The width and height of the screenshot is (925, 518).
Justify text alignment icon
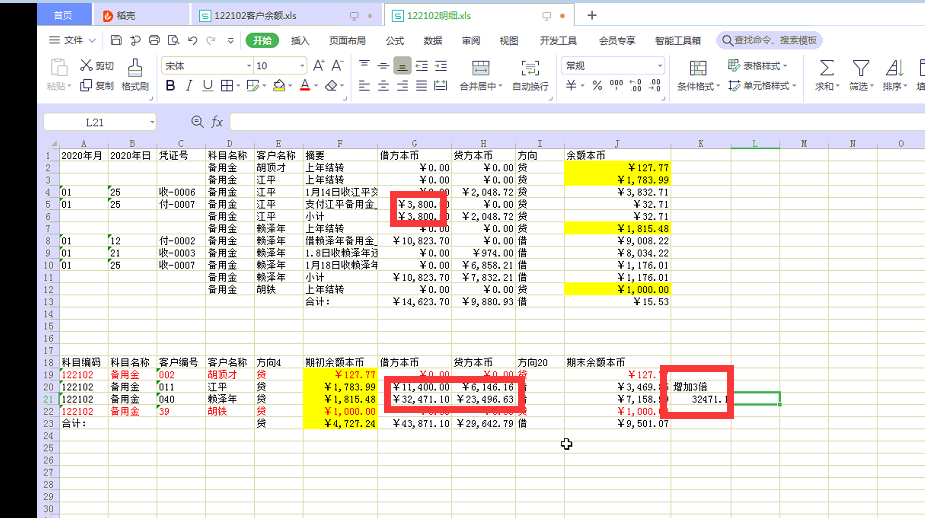(x=421, y=86)
